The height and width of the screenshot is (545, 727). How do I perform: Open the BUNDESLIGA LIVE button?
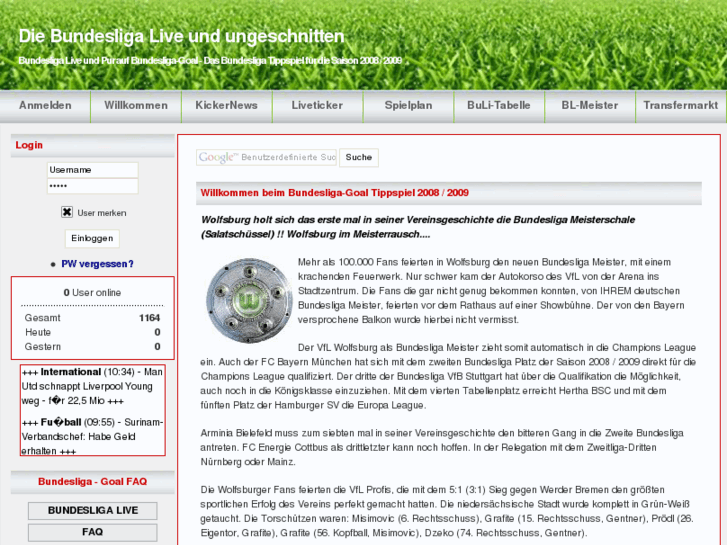93,511
